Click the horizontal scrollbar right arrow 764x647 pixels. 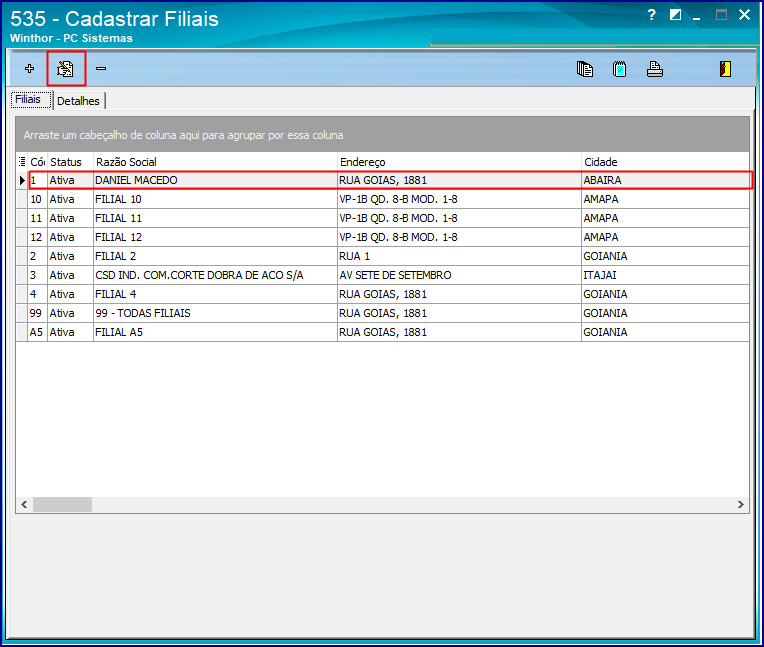click(741, 505)
